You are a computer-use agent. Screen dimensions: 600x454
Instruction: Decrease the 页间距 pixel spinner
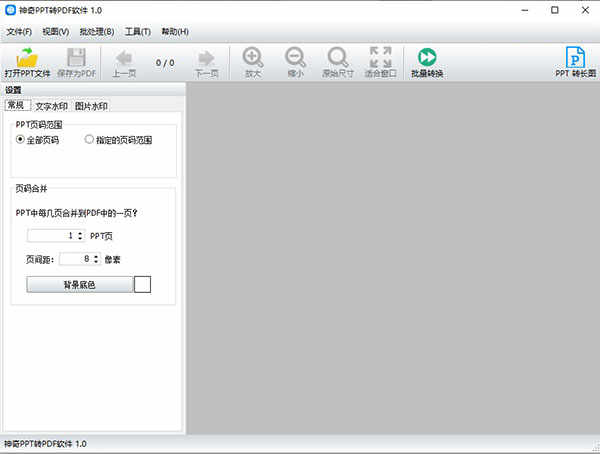pos(96,262)
